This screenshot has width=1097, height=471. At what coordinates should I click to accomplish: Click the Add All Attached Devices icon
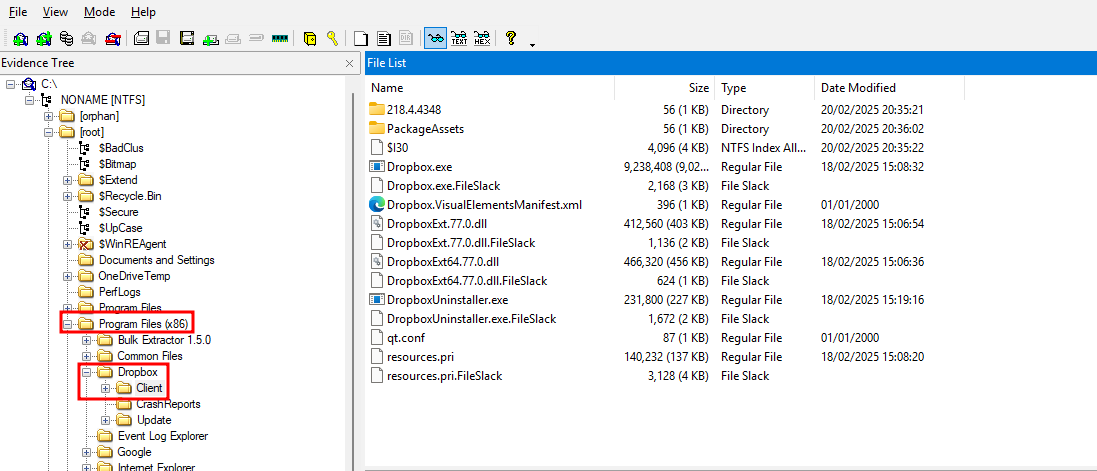[x=43, y=38]
